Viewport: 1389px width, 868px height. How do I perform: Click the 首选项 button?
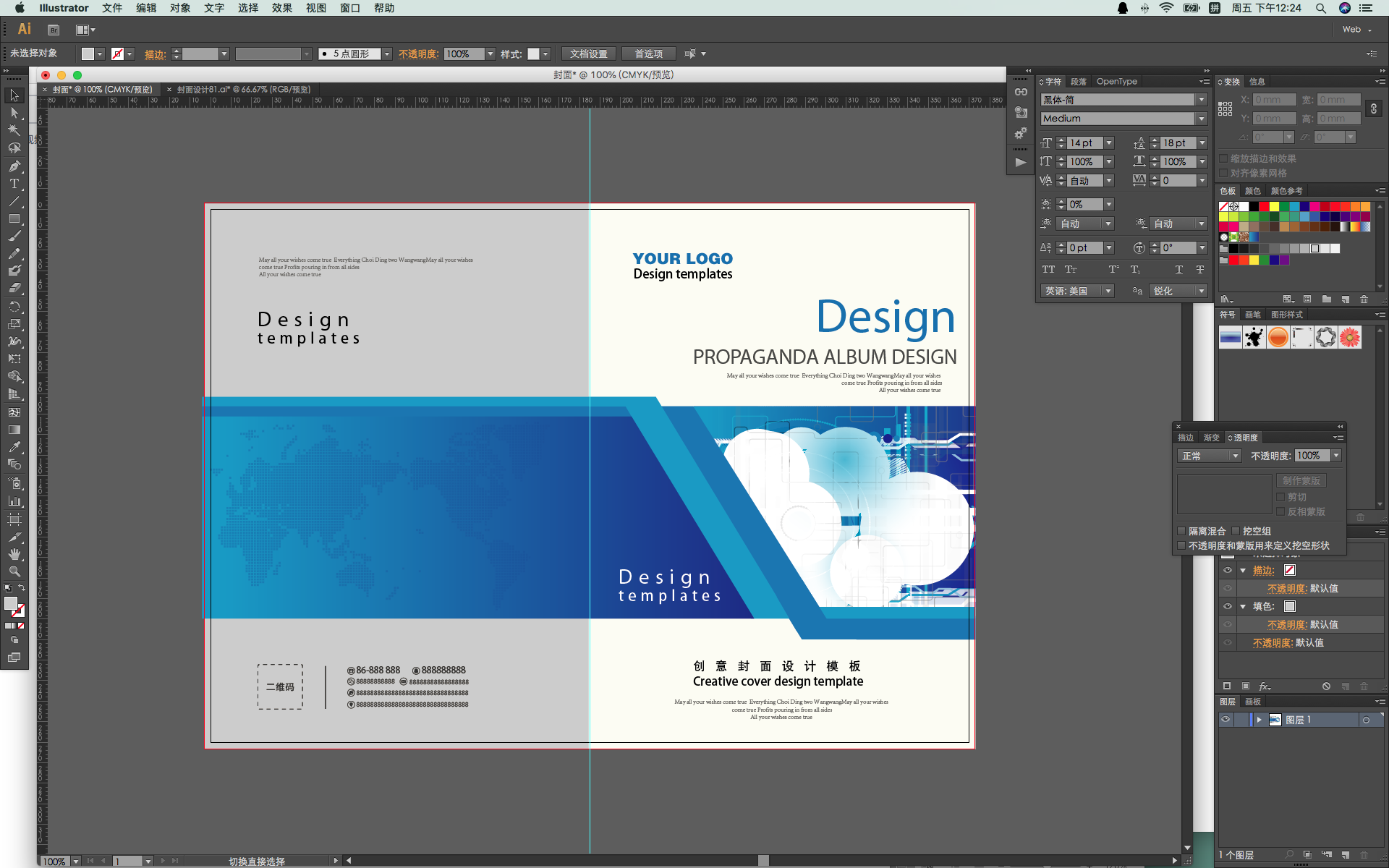[648, 54]
